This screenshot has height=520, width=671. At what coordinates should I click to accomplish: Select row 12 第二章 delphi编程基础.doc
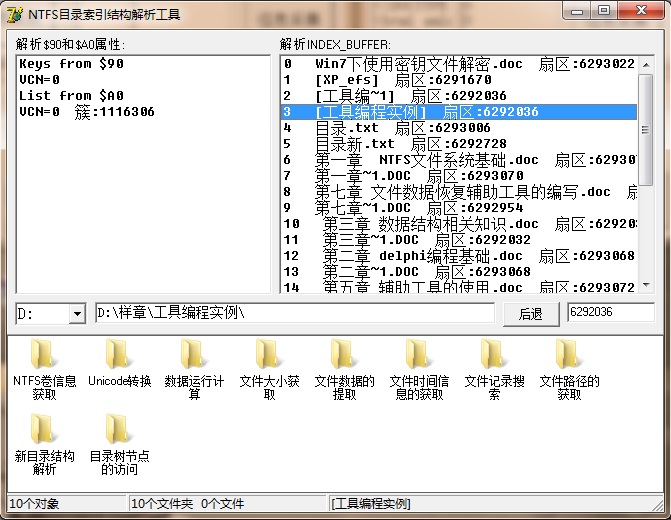point(459,256)
